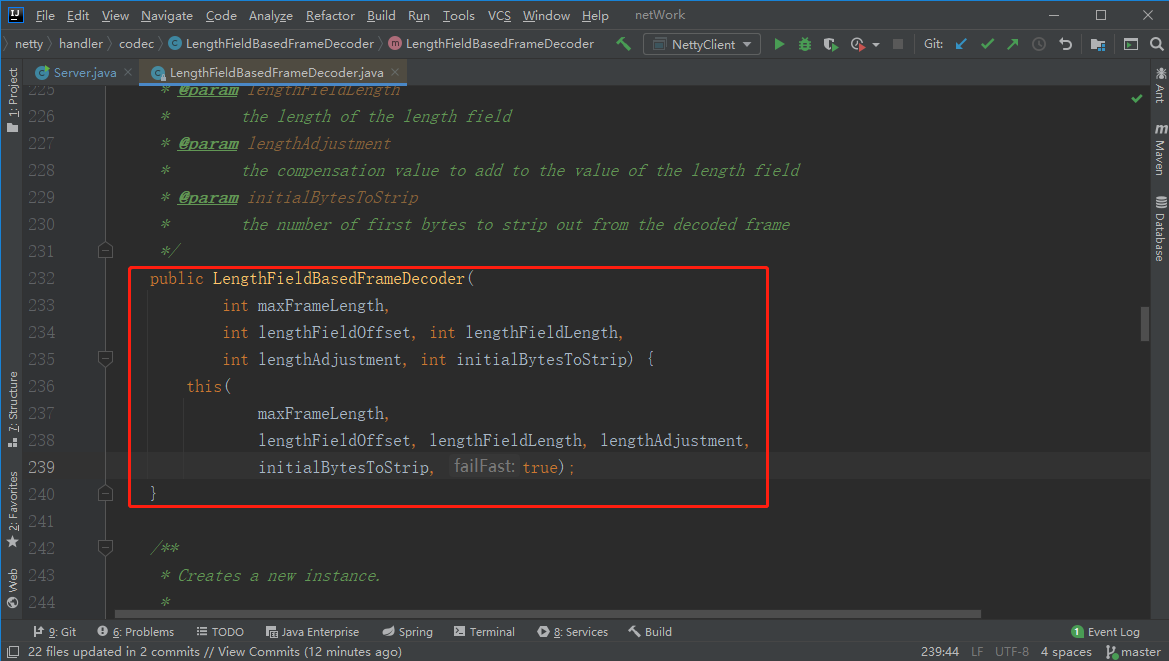Image resolution: width=1169 pixels, height=661 pixels.
Task: Change the LF line separator
Action: (x=977, y=652)
